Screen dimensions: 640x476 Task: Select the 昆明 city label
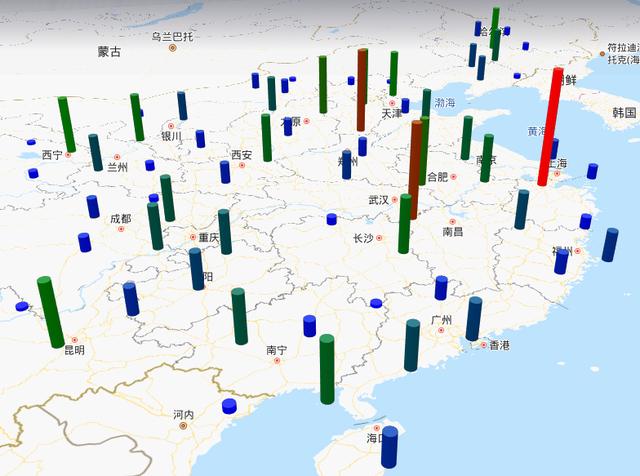click(75, 350)
